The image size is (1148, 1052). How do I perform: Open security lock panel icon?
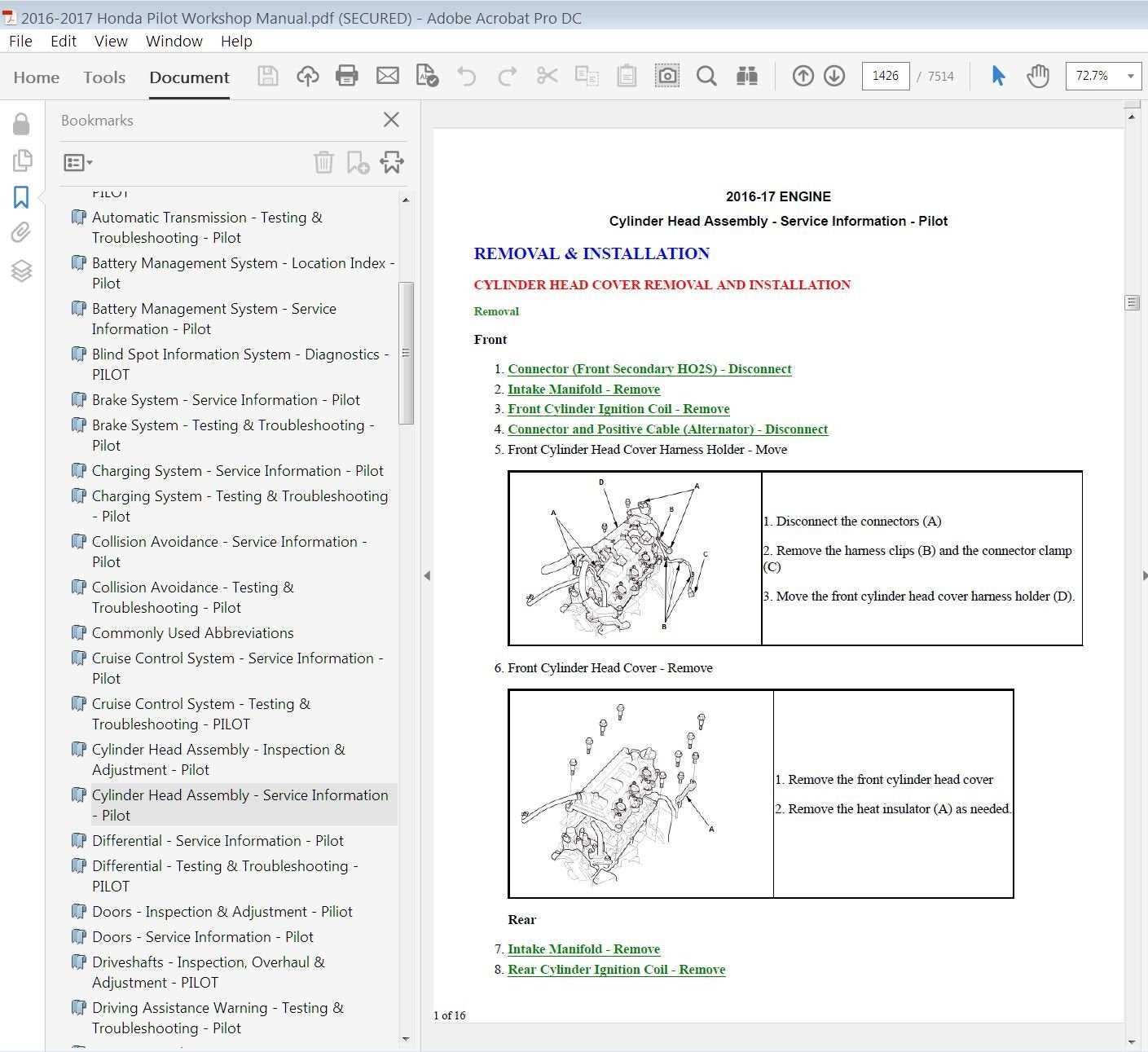(21, 124)
